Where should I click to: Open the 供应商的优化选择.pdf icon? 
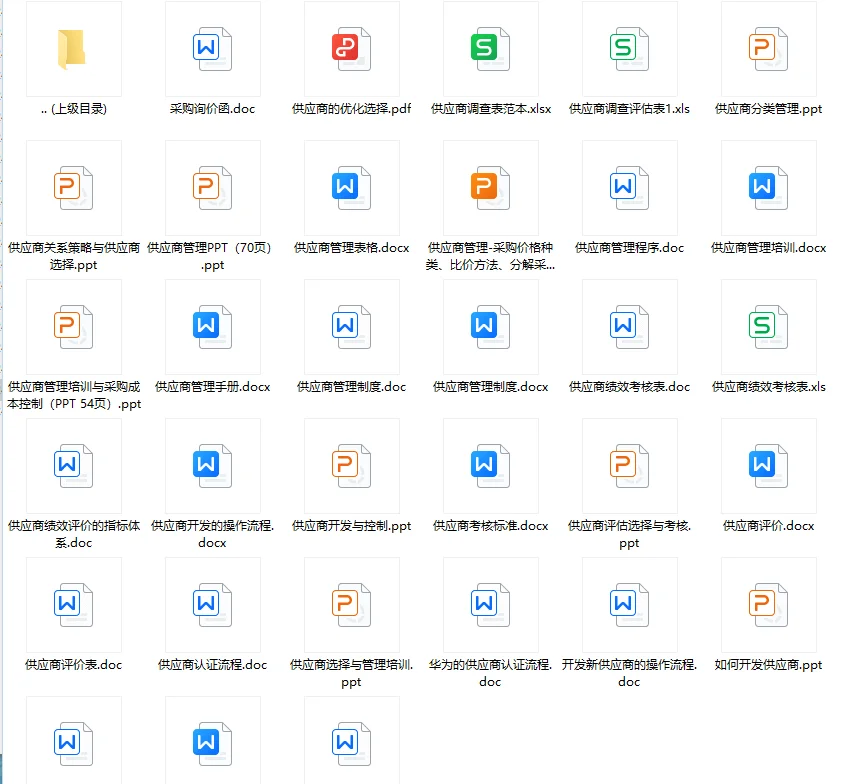coord(352,49)
